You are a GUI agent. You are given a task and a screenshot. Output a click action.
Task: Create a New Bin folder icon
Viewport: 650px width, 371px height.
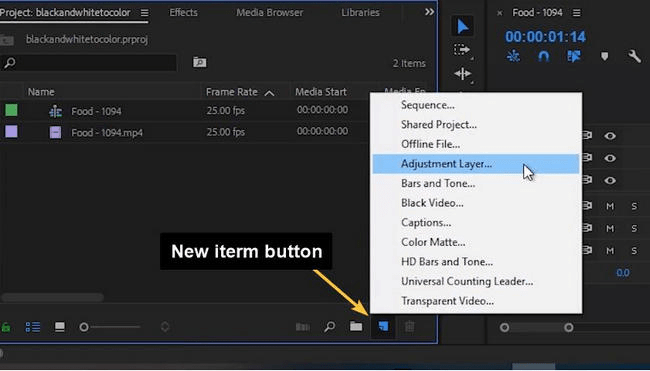point(356,327)
